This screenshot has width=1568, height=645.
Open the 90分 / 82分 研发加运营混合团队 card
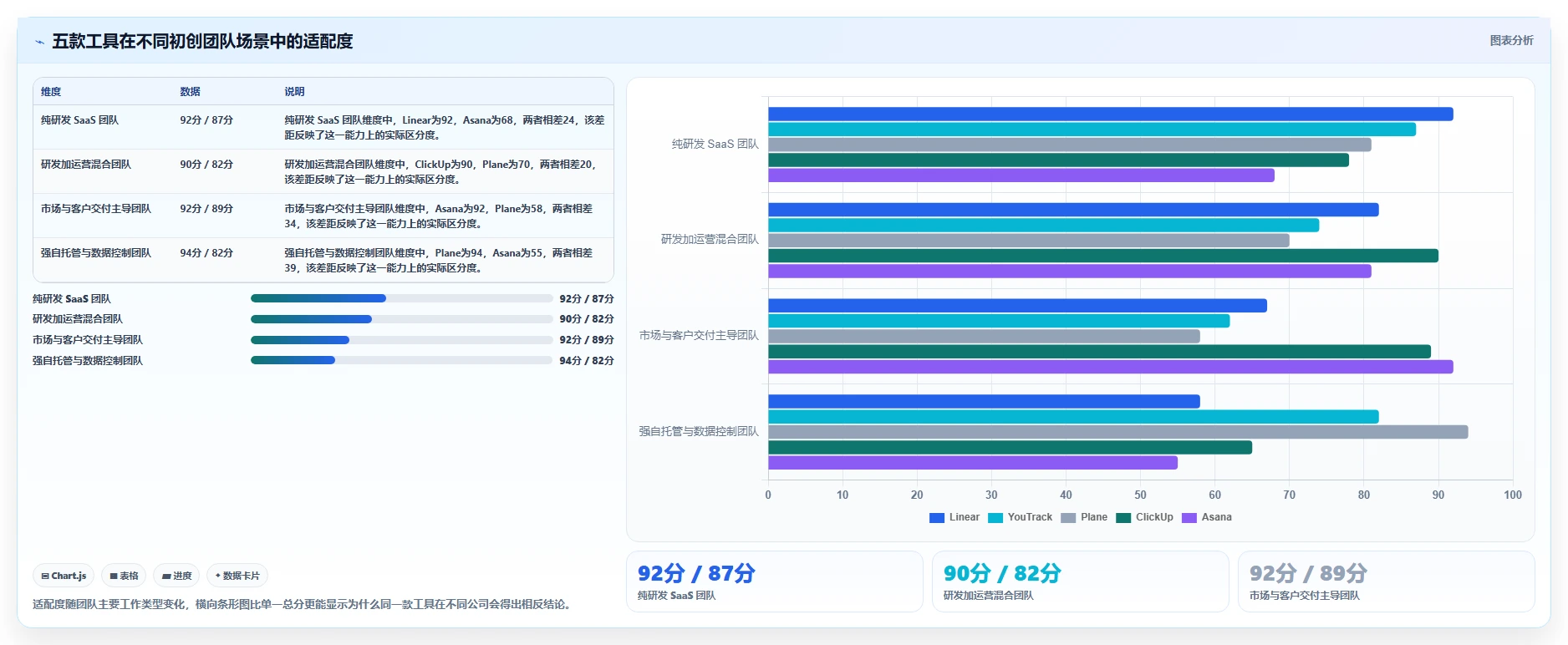pos(1080,582)
